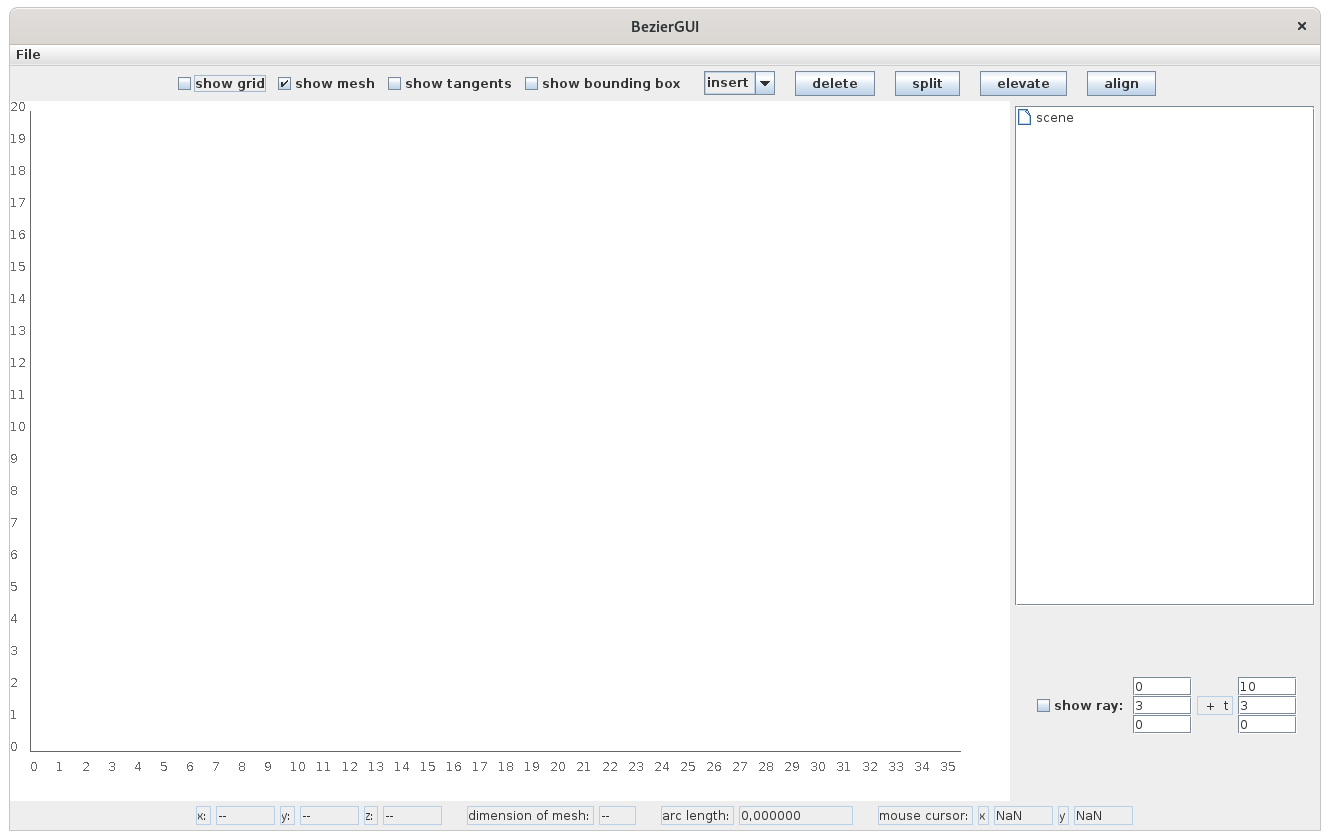Uncheck the show mesh checkbox
Image resolution: width=1330 pixels, height=840 pixels.
click(285, 84)
